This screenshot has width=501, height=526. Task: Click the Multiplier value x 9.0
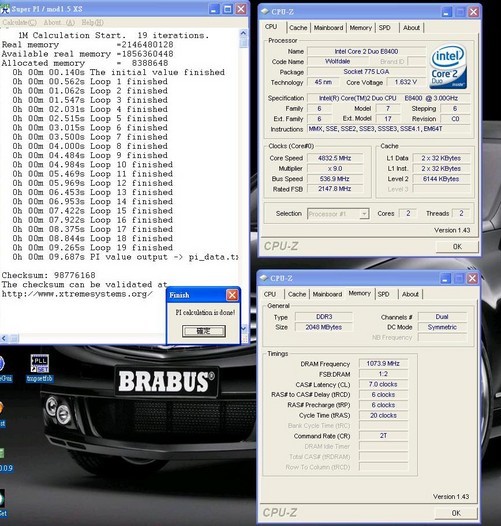click(x=335, y=168)
